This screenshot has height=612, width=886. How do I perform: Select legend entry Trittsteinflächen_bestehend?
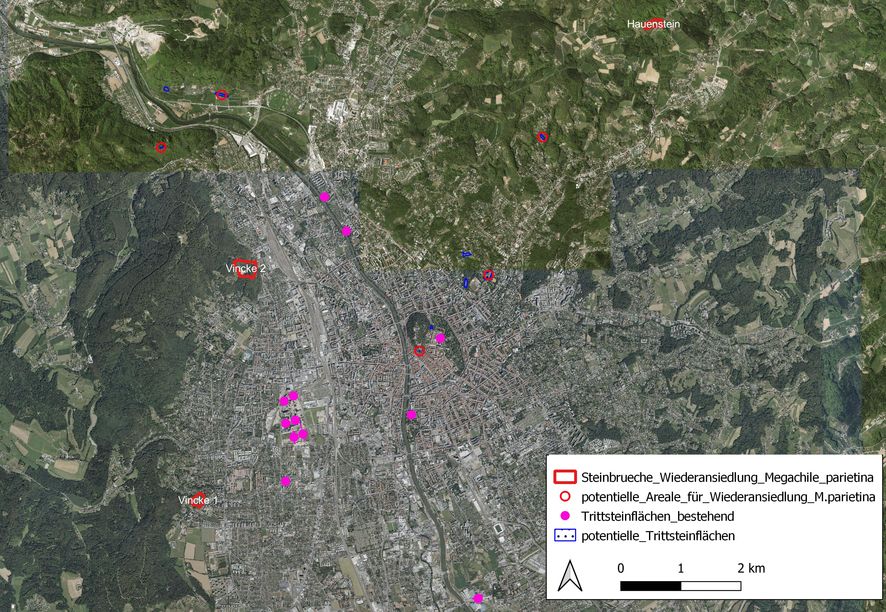pyautogui.click(x=658, y=516)
